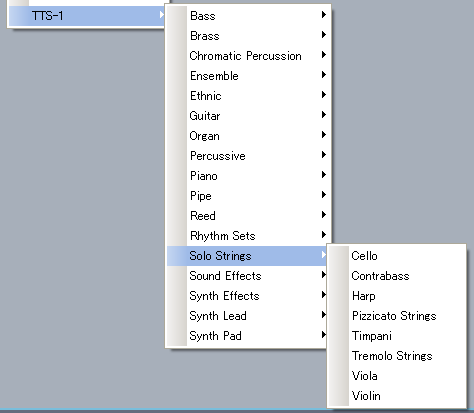
Task: Expand the Organ category submenu
Action: click(248, 136)
